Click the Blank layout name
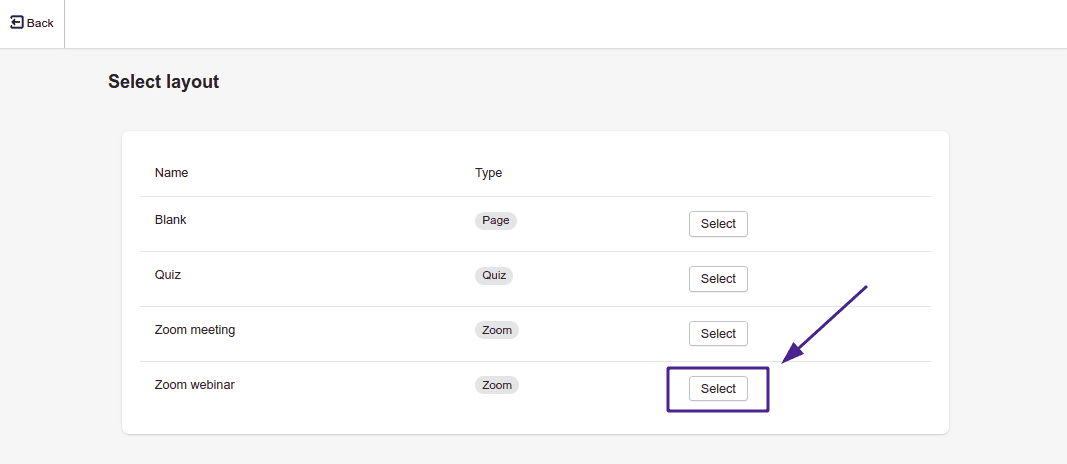The image size is (1067, 464). (170, 220)
